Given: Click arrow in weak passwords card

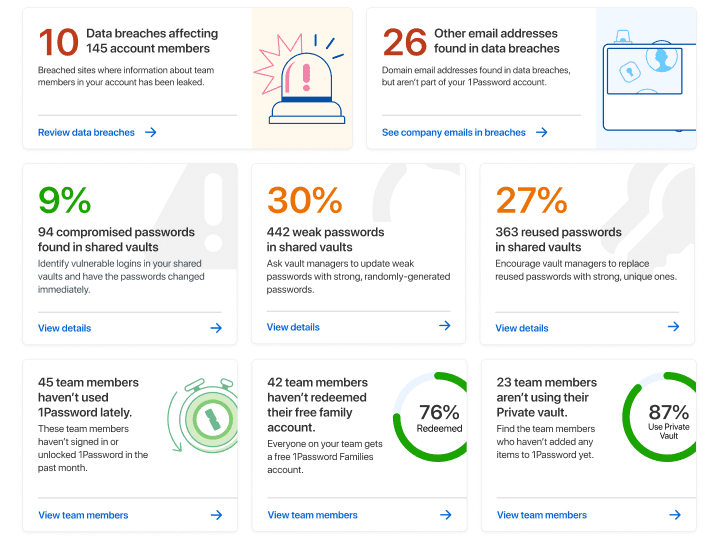Looking at the screenshot, I should coord(445,326).
